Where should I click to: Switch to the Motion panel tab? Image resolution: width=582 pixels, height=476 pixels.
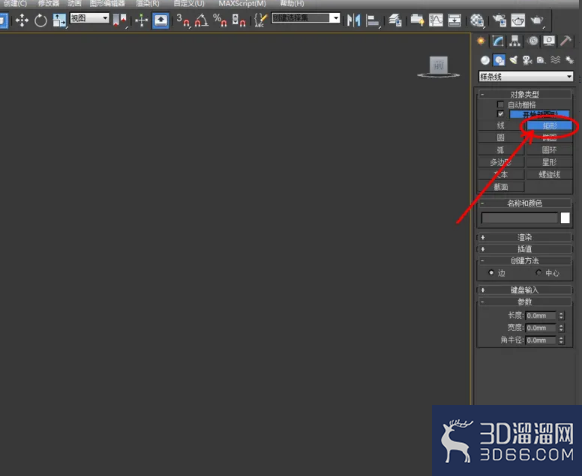(533, 41)
